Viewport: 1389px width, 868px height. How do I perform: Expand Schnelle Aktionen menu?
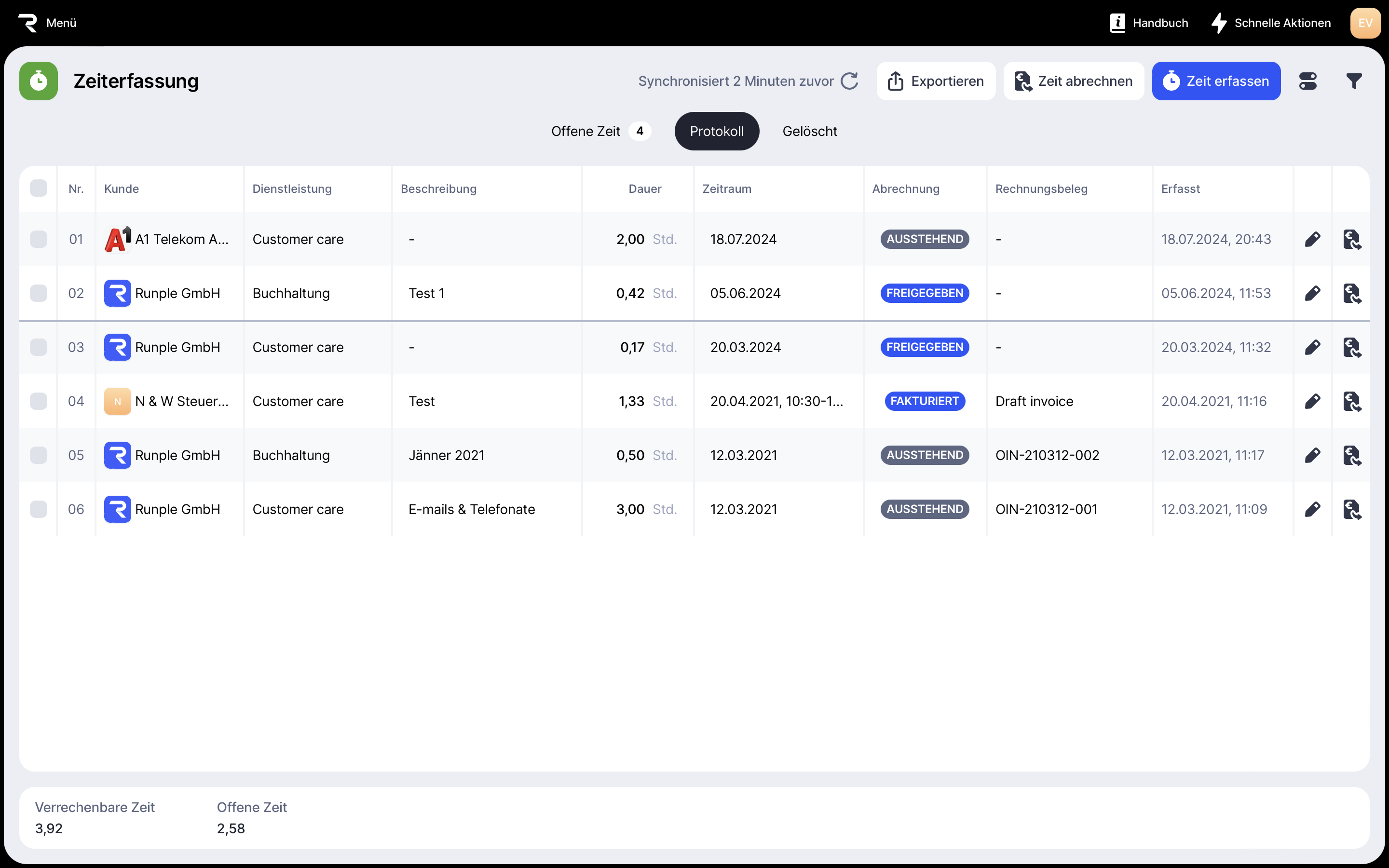[x=1271, y=23]
